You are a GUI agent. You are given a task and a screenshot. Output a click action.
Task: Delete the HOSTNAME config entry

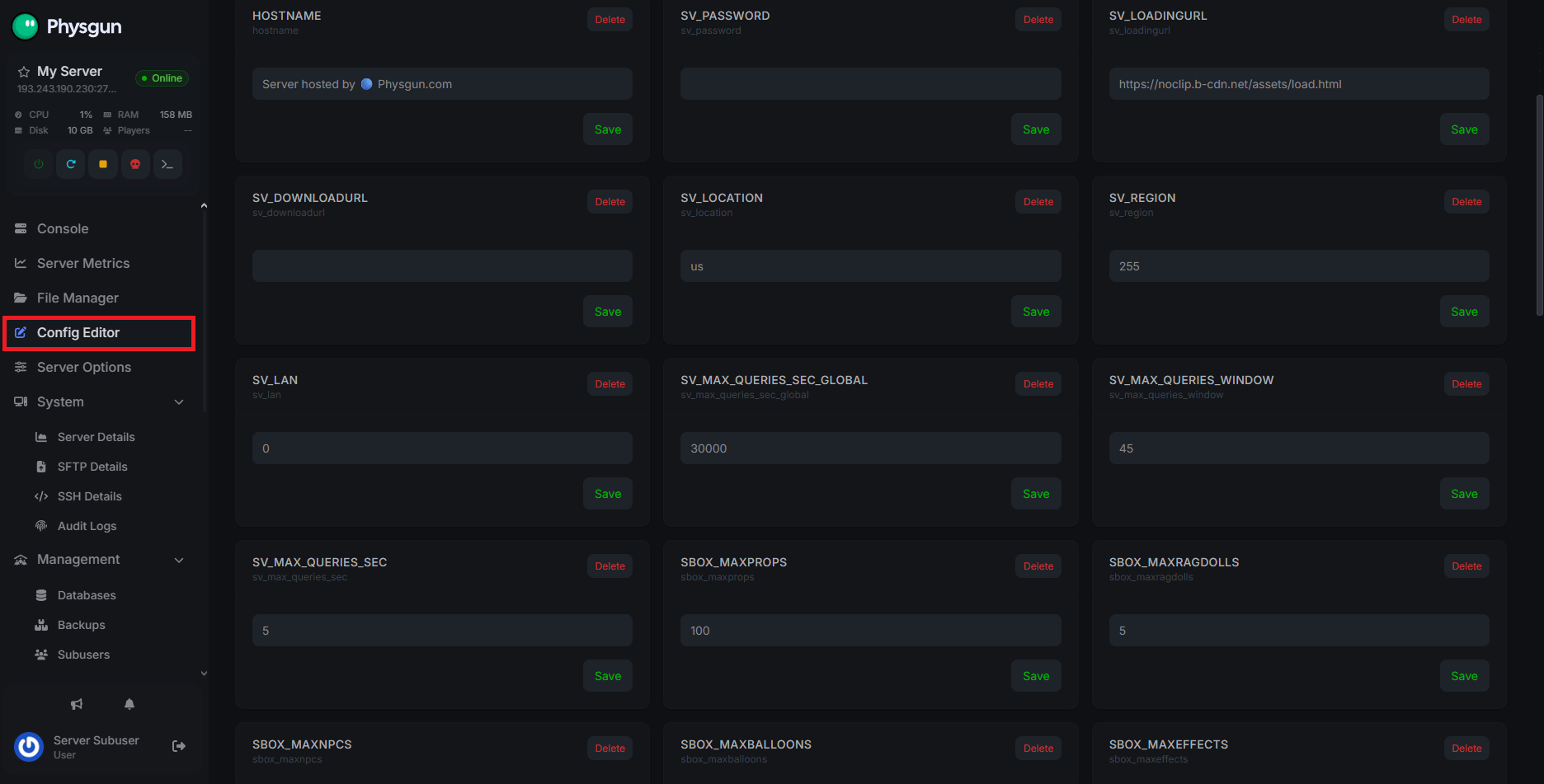[x=610, y=20]
